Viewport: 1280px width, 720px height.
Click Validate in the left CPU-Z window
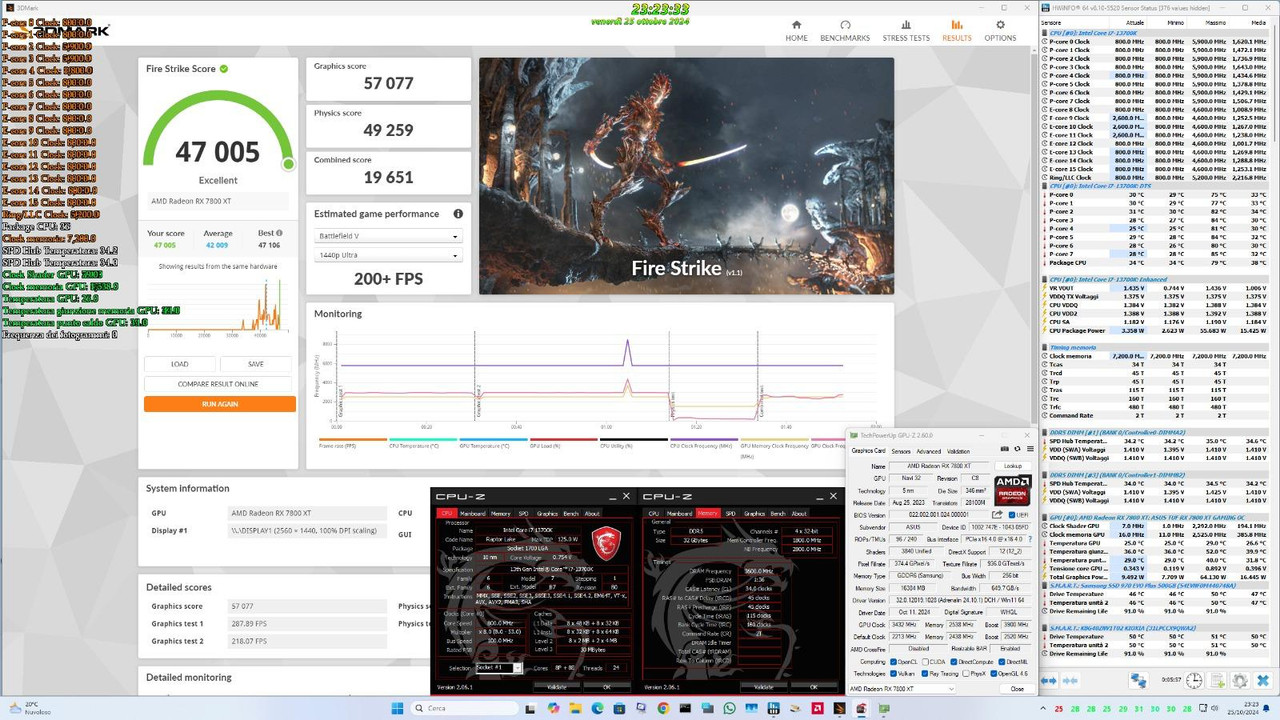[x=557, y=687]
